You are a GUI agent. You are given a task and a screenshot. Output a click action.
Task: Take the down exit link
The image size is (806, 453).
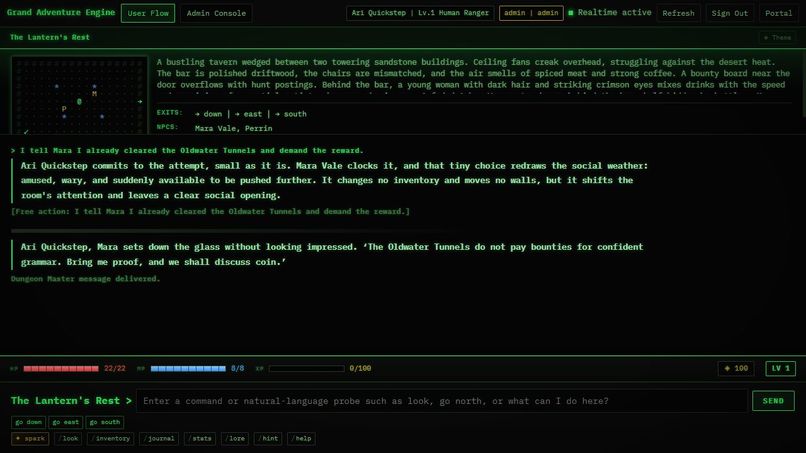coord(209,114)
